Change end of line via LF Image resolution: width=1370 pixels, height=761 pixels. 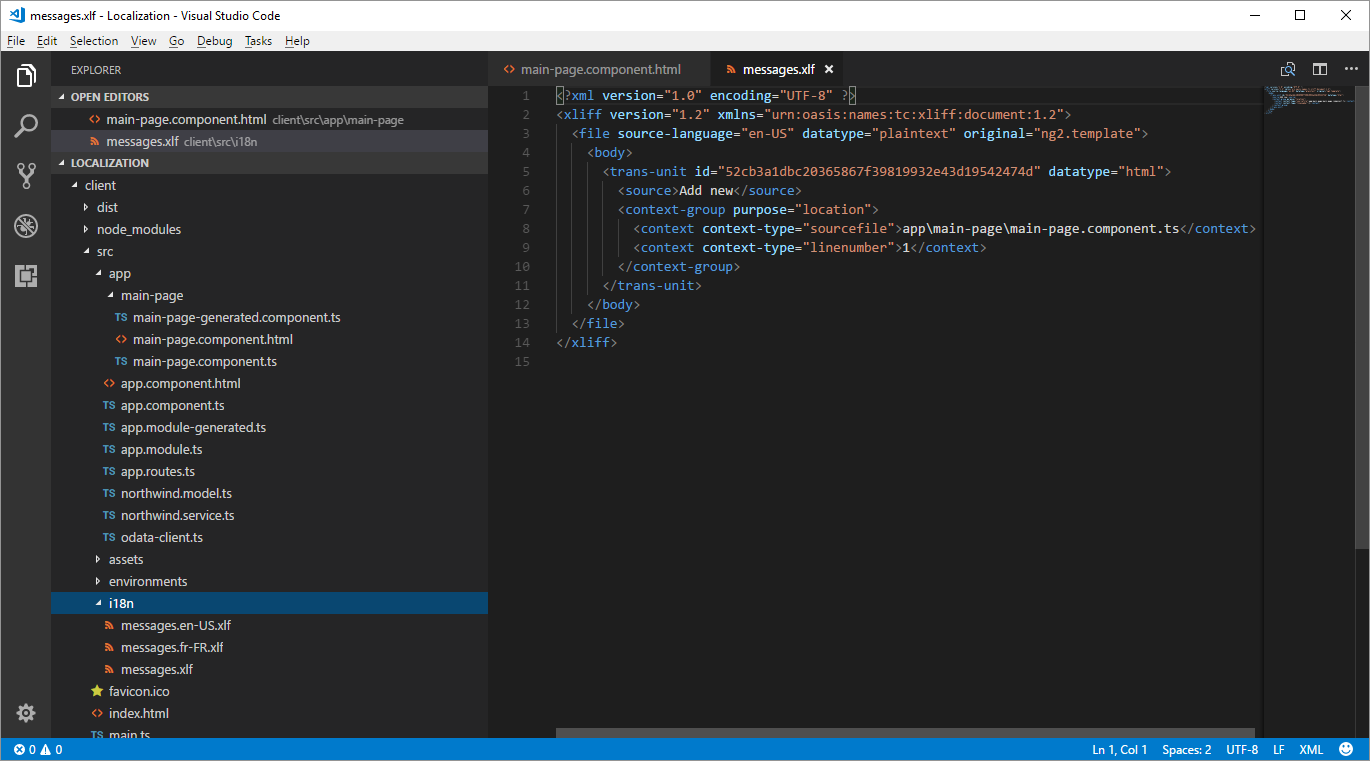coord(1279,750)
